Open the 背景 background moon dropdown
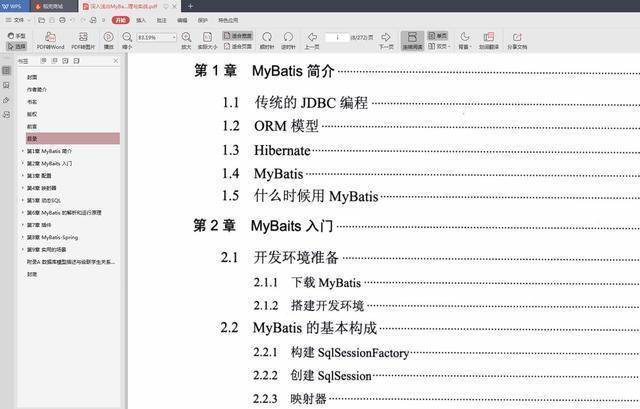Screen dimensions: 640x409 coord(464,41)
